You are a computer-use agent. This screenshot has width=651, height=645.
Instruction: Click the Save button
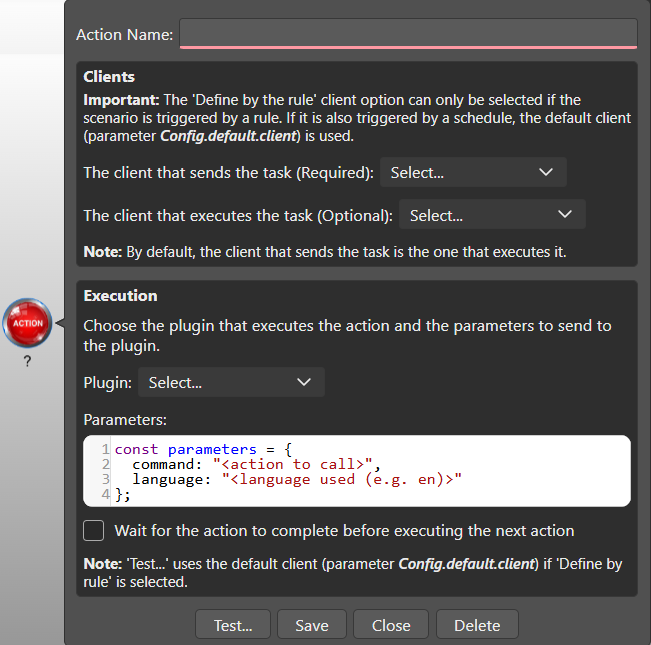click(x=312, y=625)
